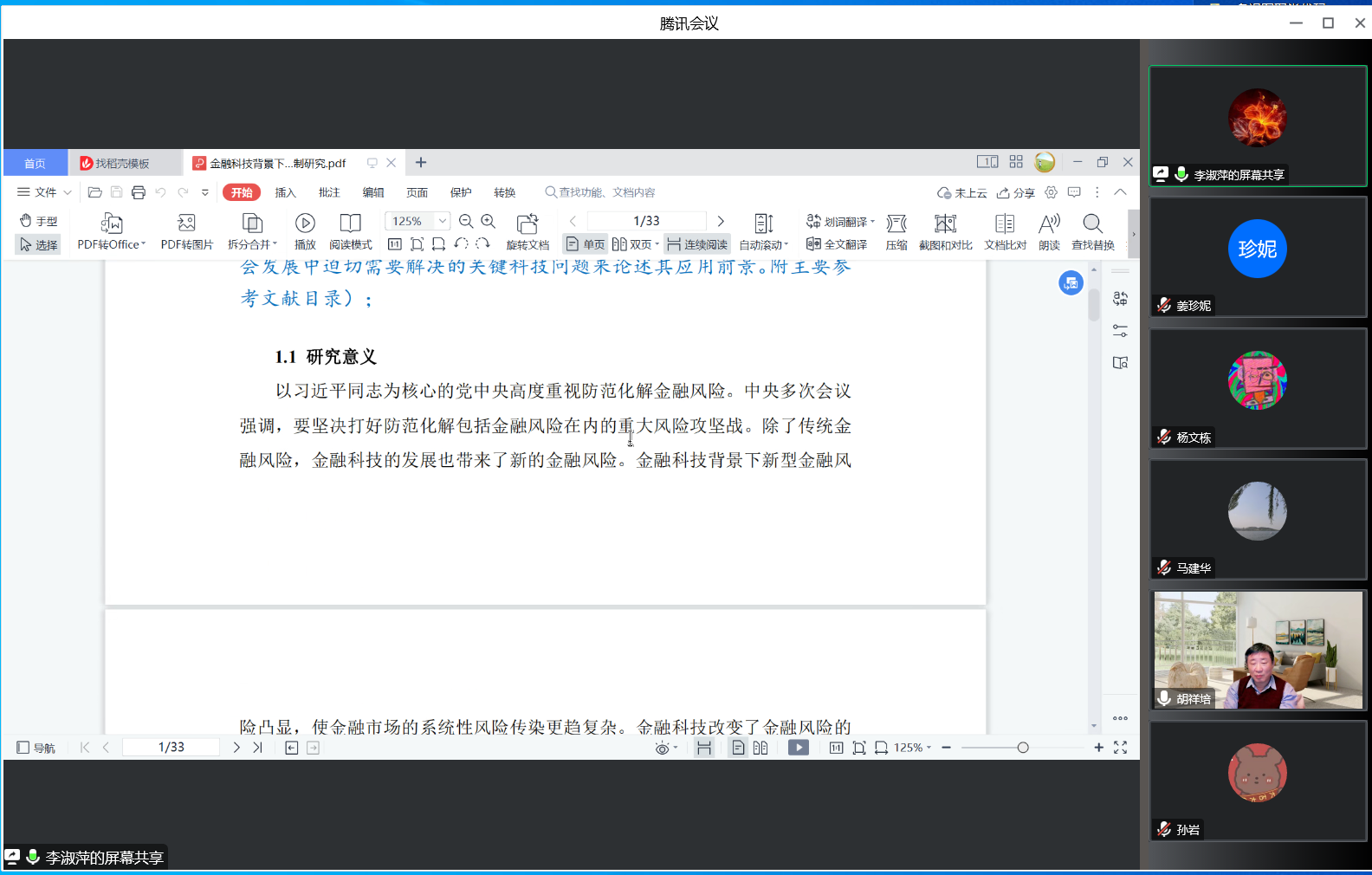Switch to the 首页 tab
The image size is (1372, 875).
coord(35,164)
